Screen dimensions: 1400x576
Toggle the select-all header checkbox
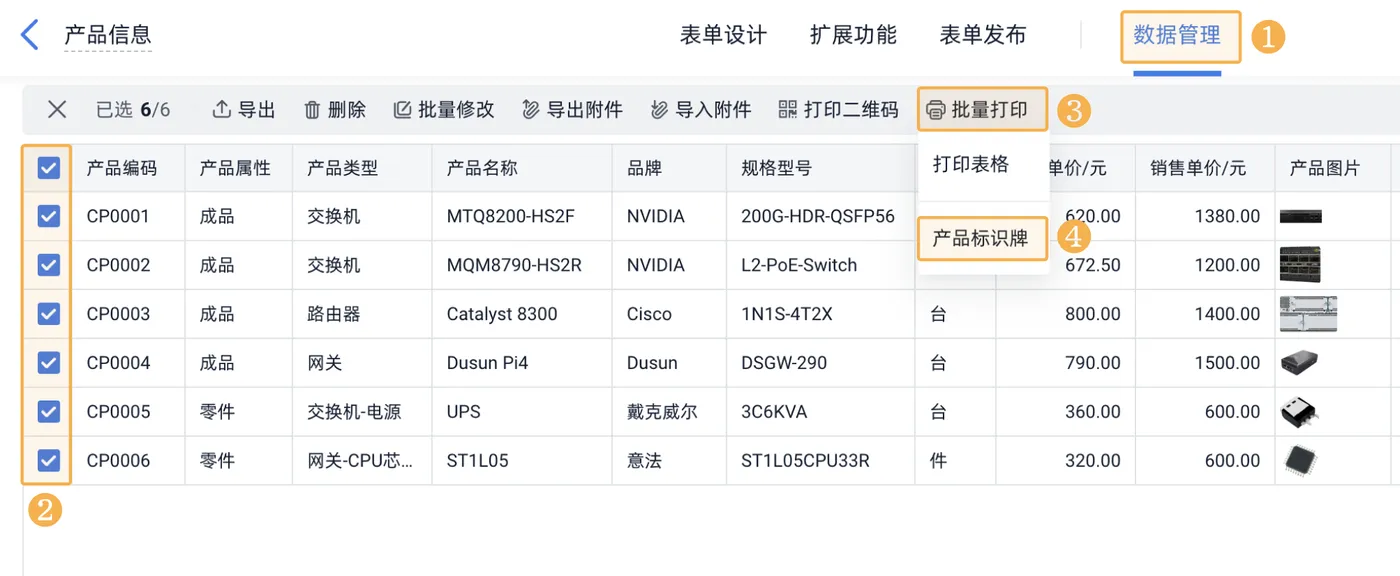(x=48, y=168)
